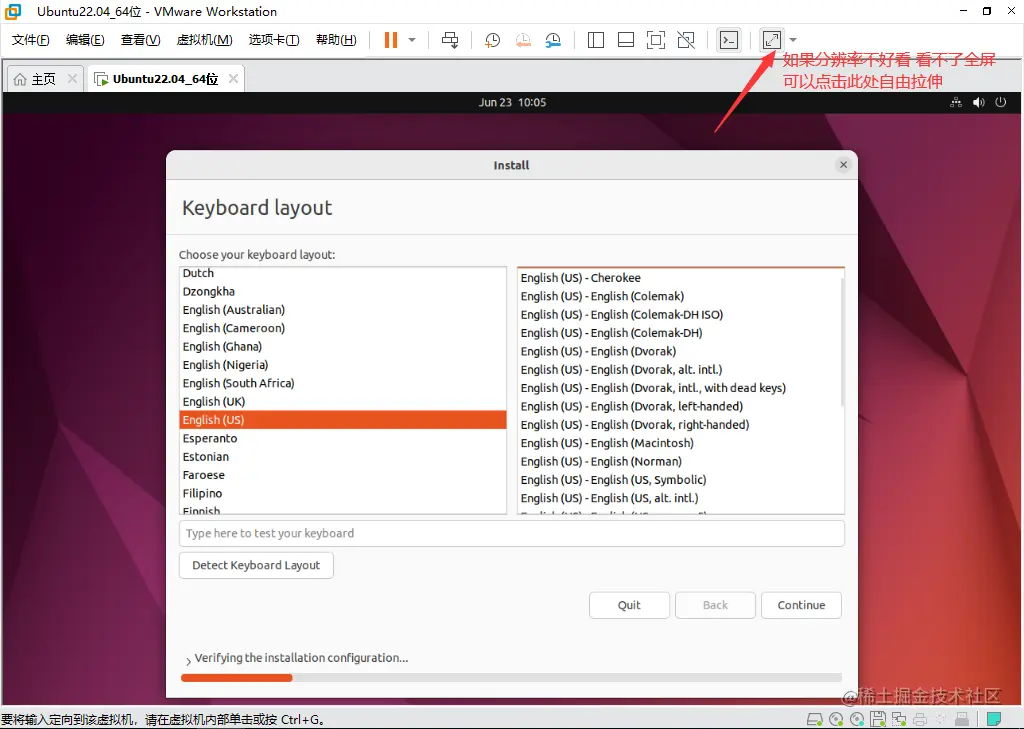Select Estonian layout
The height and width of the screenshot is (729, 1024).
coord(343,457)
